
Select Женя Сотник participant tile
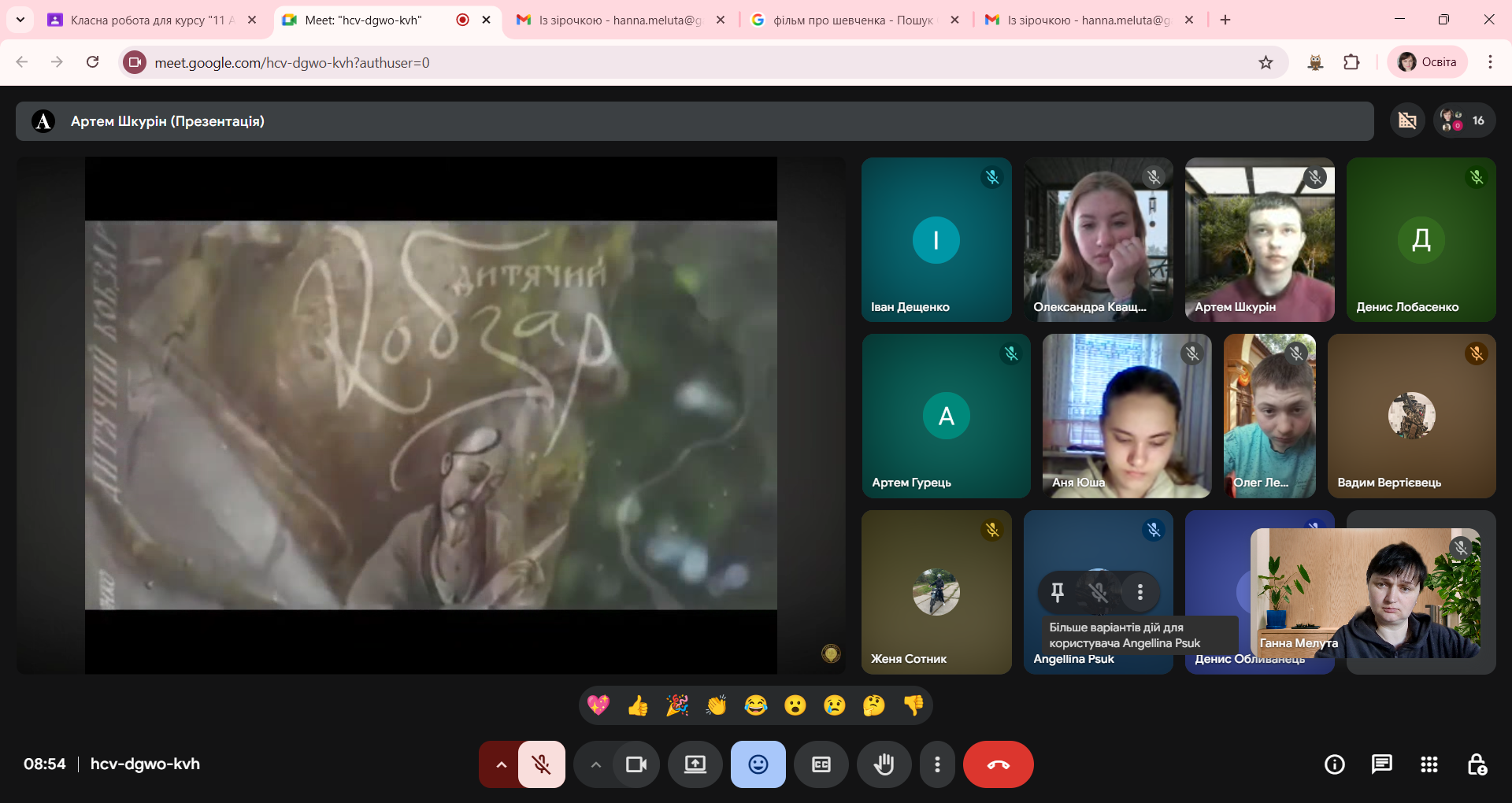click(x=936, y=592)
